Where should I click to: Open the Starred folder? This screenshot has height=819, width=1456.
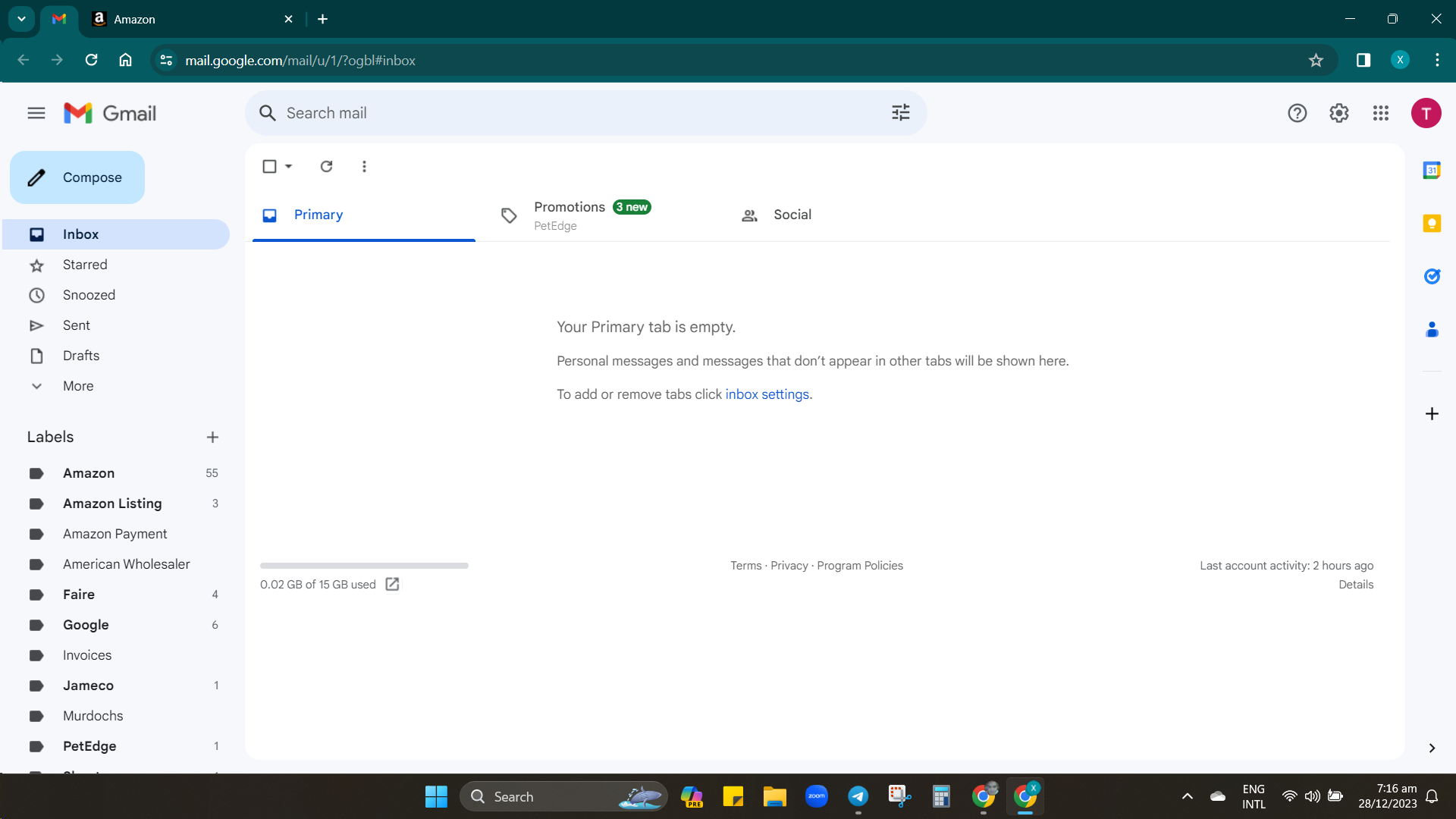(116, 265)
